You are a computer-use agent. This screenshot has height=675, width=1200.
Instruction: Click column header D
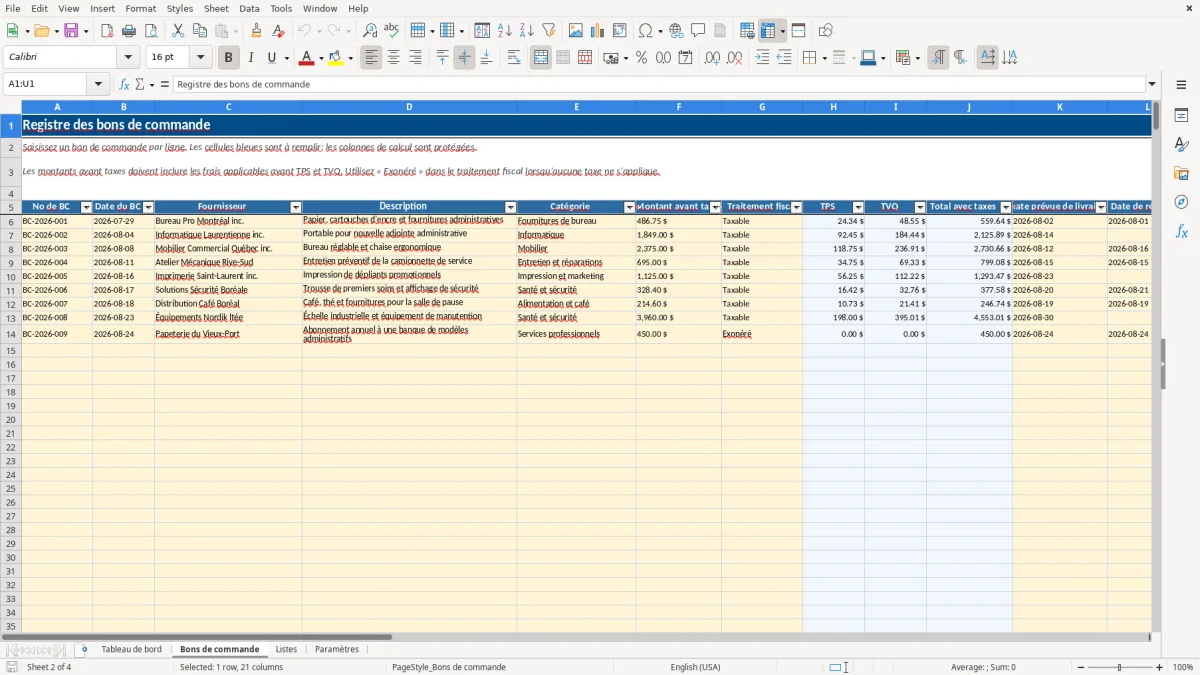[x=409, y=107]
